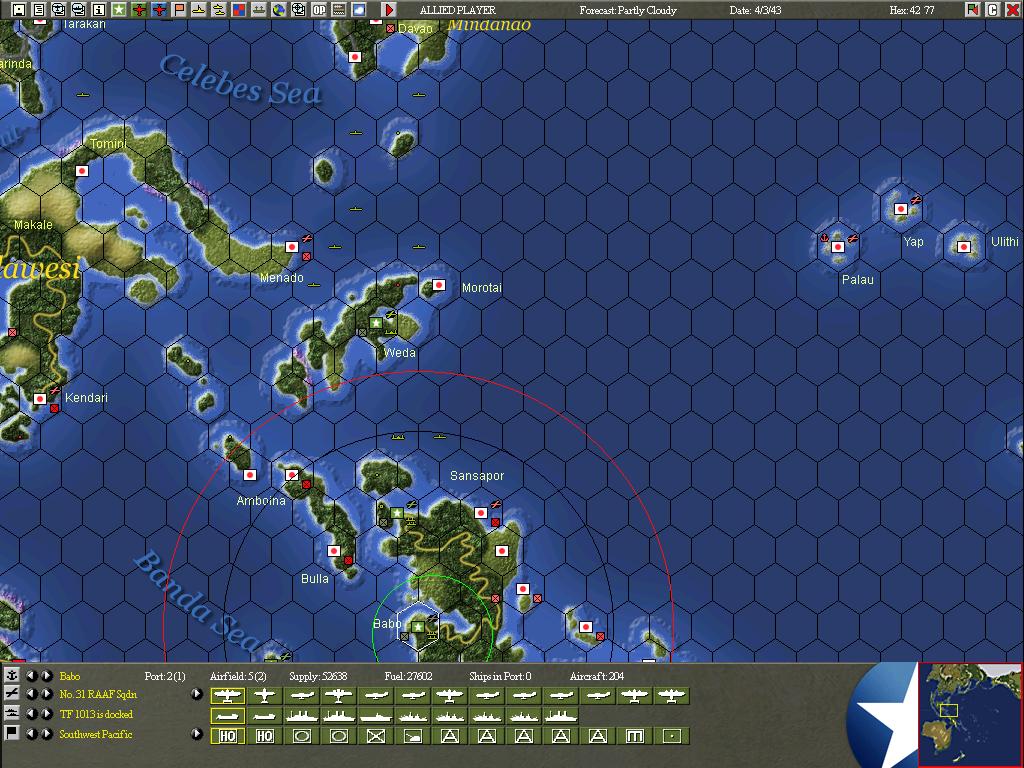Next task force arrow beside TF 1013
Screen dimensions: 1024x768
46,713
